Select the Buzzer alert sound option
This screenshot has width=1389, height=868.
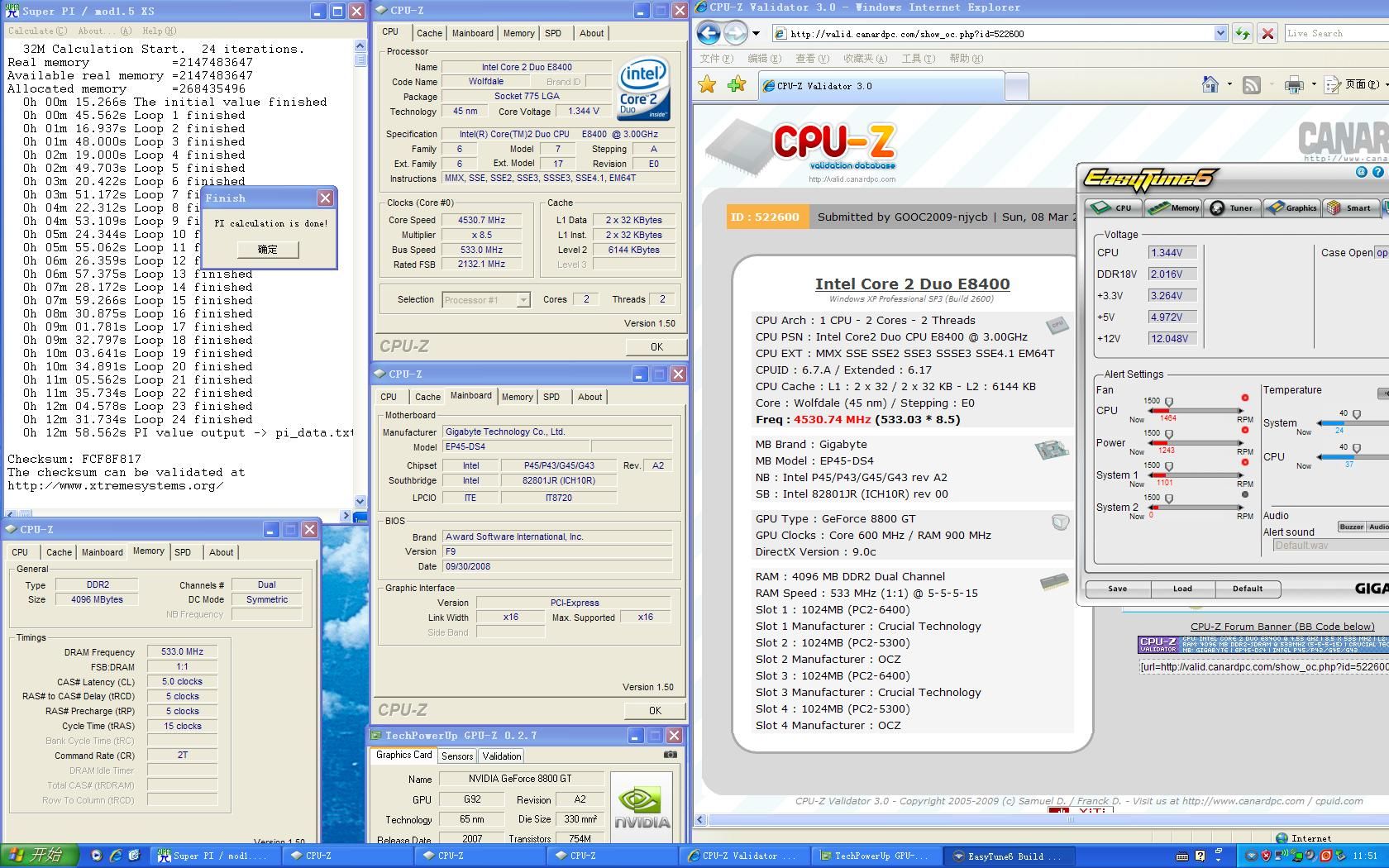click(x=1351, y=527)
